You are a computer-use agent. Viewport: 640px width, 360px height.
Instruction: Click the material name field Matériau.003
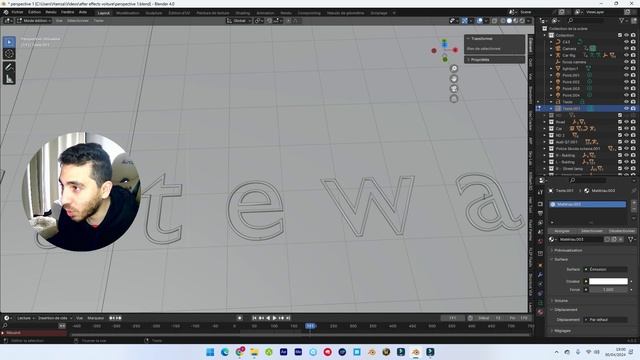[x=581, y=239]
